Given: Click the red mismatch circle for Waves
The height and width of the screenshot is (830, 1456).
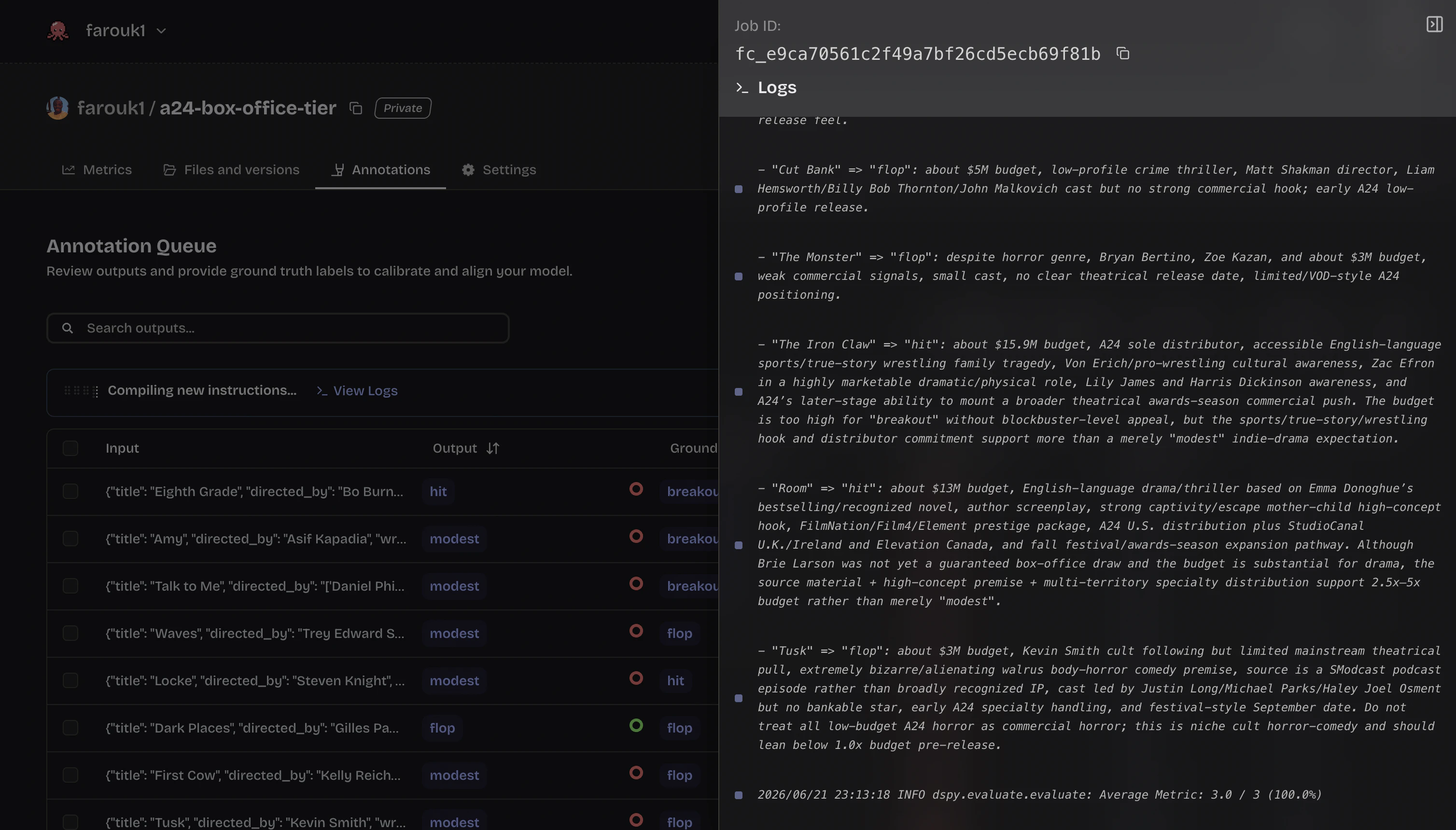Looking at the screenshot, I should [x=636, y=631].
